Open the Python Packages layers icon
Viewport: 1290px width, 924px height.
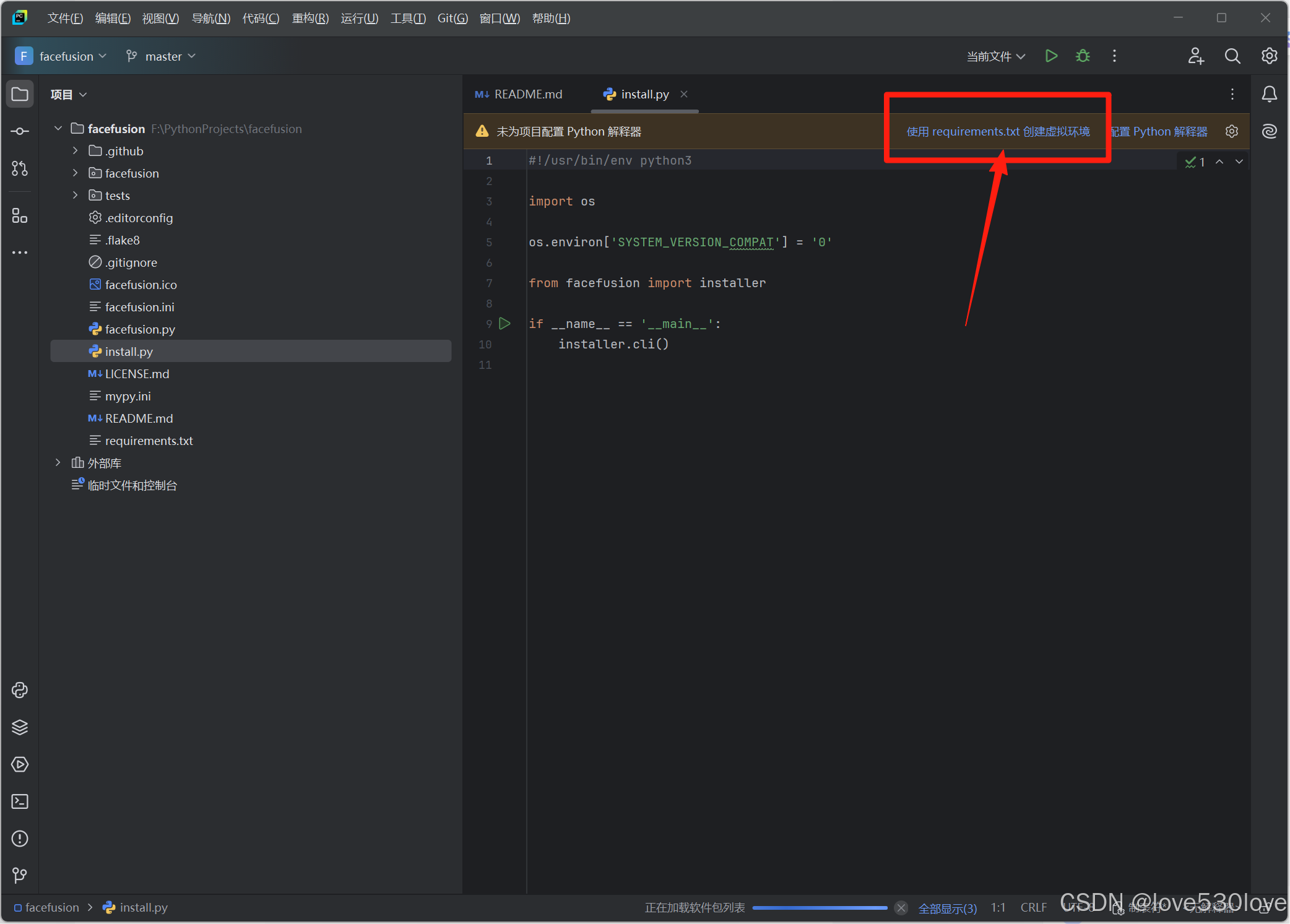20,727
